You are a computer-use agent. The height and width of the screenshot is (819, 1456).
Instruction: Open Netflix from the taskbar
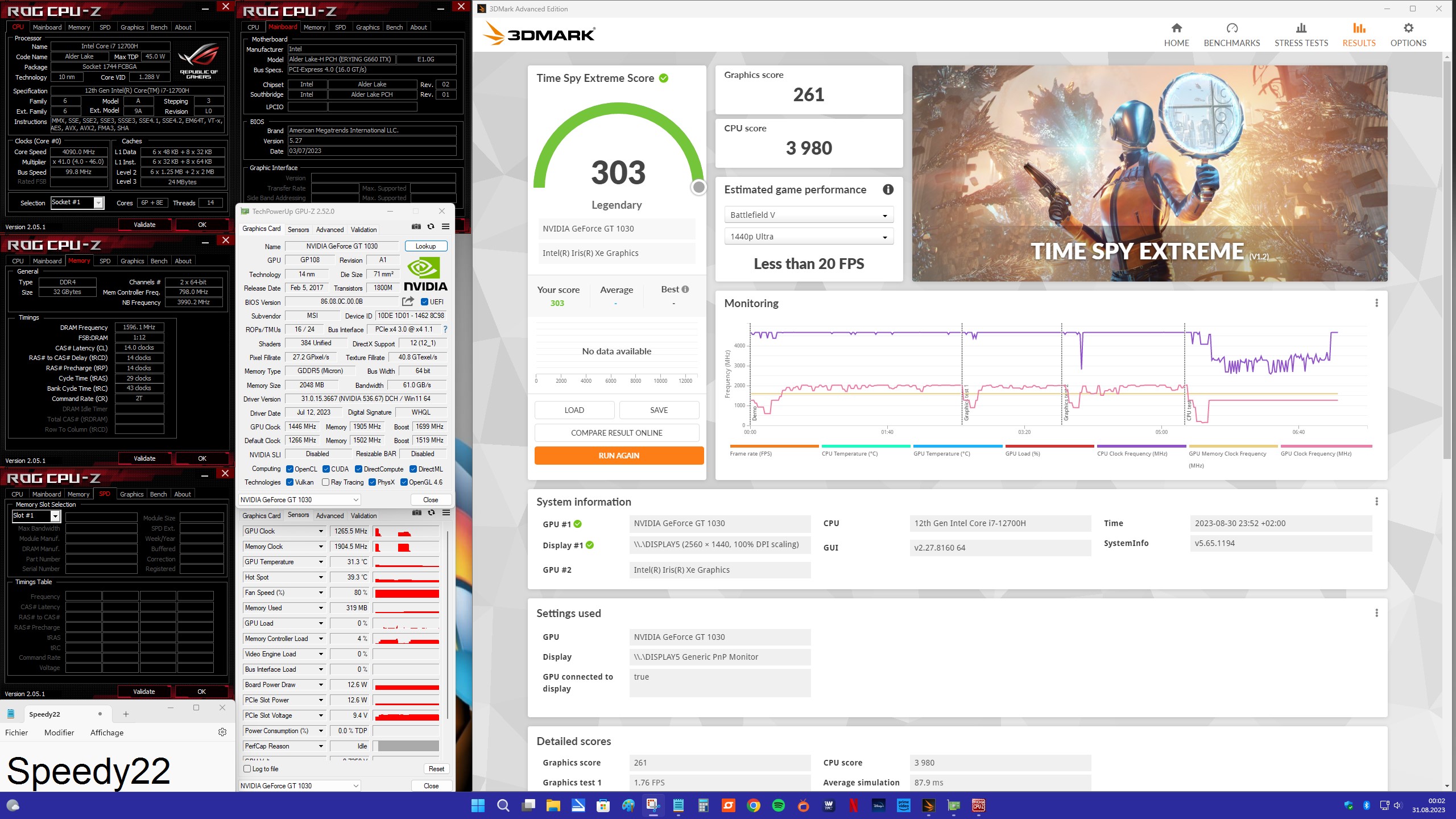pos(854,805)
